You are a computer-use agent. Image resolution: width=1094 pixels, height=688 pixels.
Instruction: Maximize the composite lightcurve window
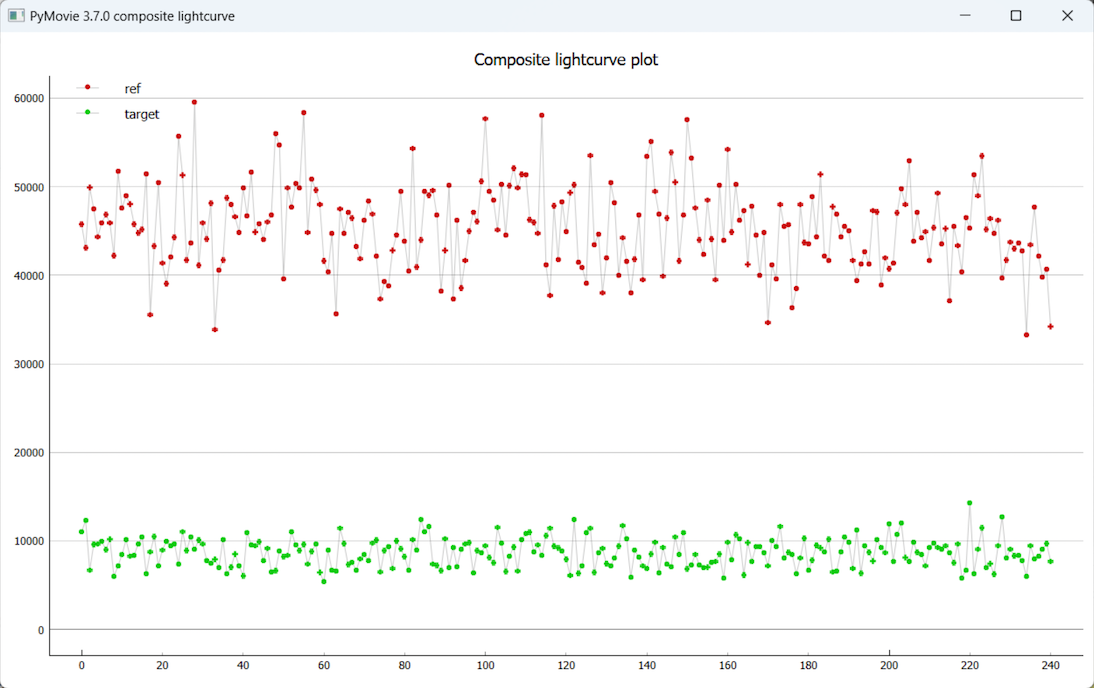1016,16
